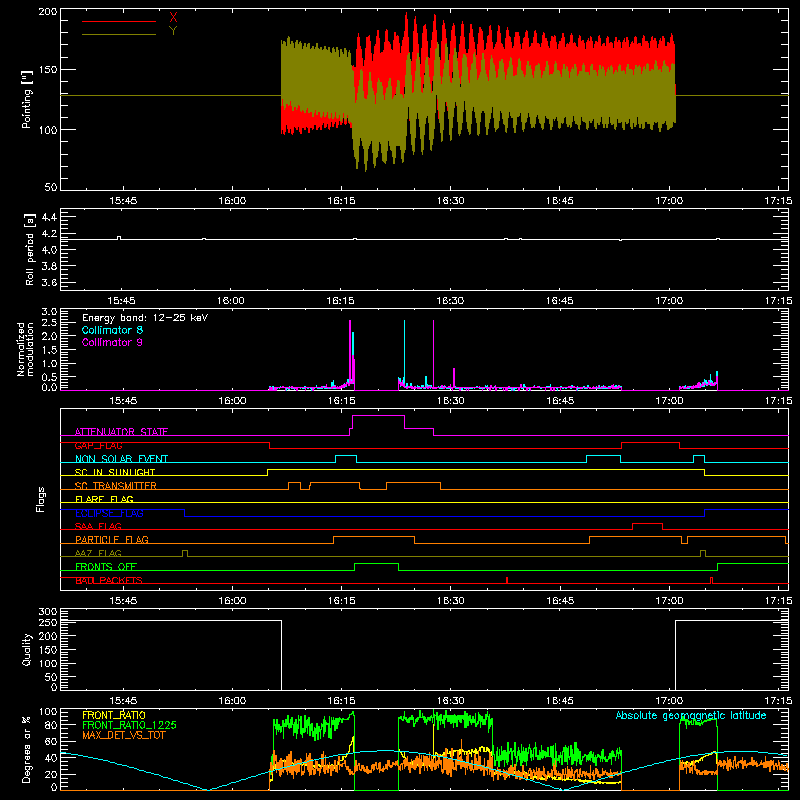This screenshot has width=800, height=800.
Task: Click the 40 tick on Degrees axis
Action: 51,758
